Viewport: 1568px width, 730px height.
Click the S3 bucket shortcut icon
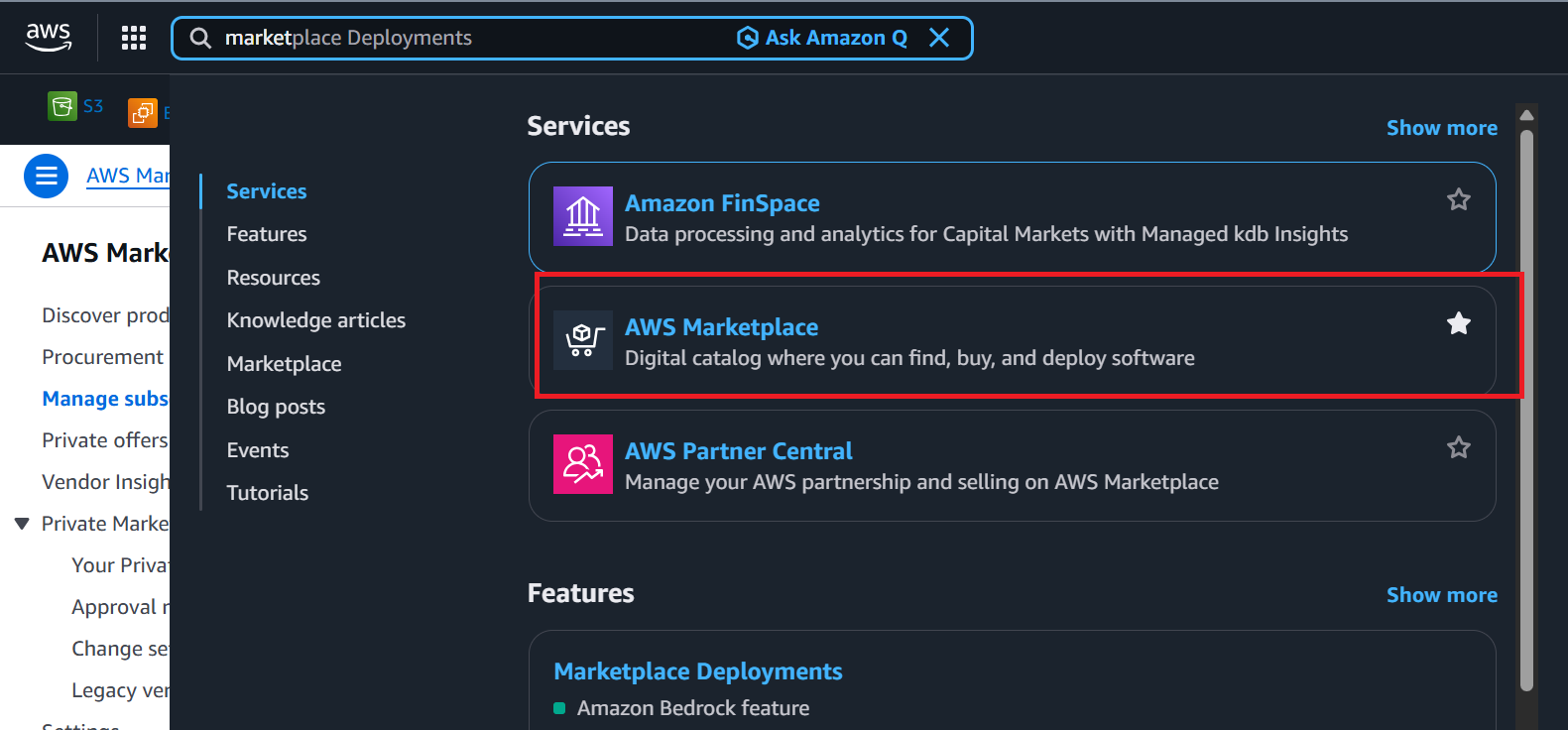pyautogui.click(x=62, y=106)
